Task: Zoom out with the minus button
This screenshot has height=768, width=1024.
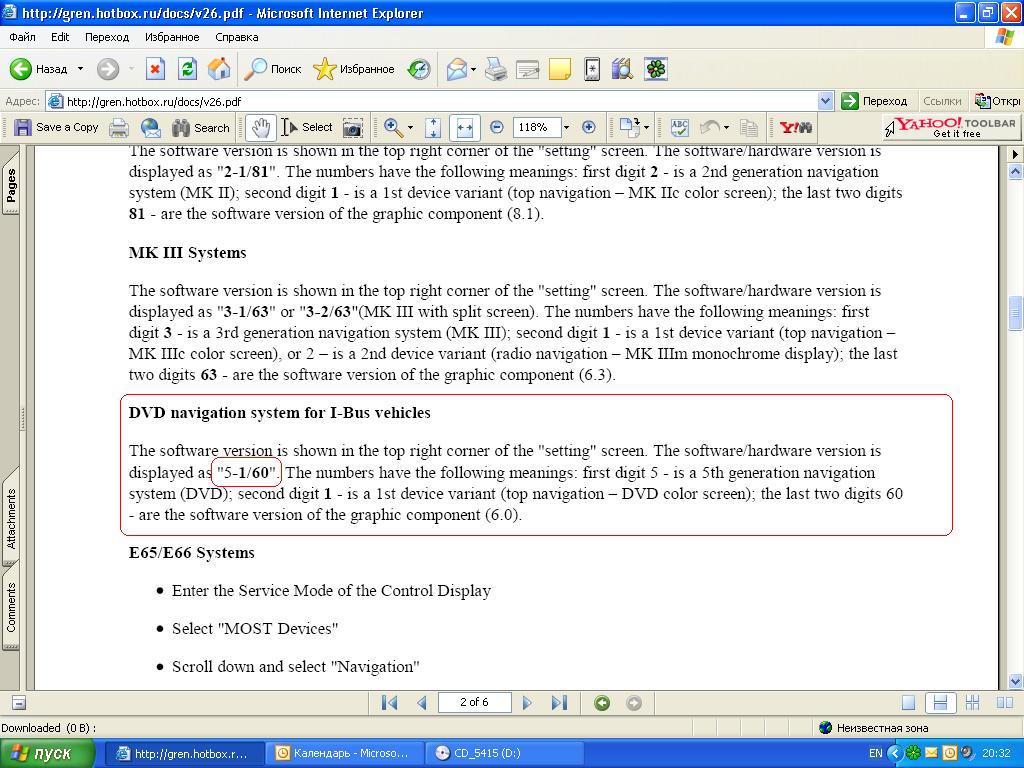Action: [496, 127]
